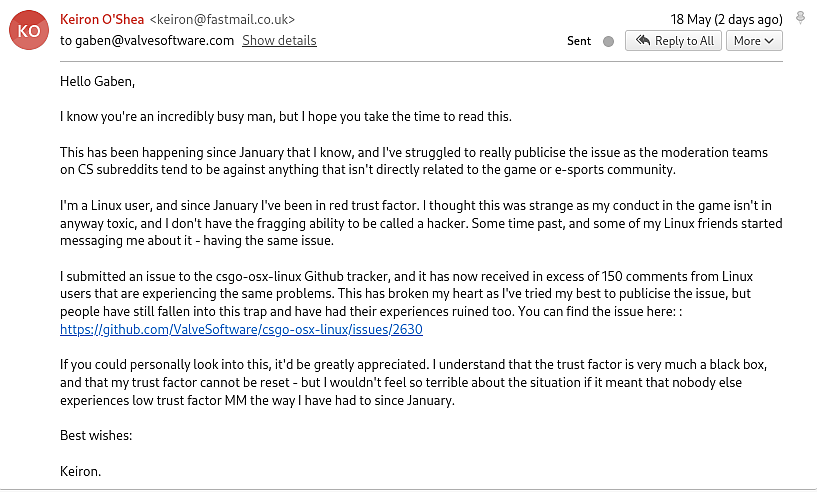Click the line about an incredibly busy man

pyautogui.click(x=286, y=116)
